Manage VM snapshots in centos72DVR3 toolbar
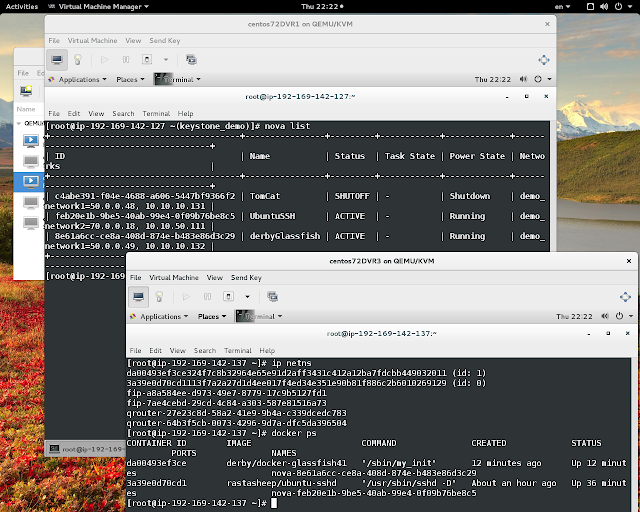This screenshot has height=512, width=640. point(273,296)
